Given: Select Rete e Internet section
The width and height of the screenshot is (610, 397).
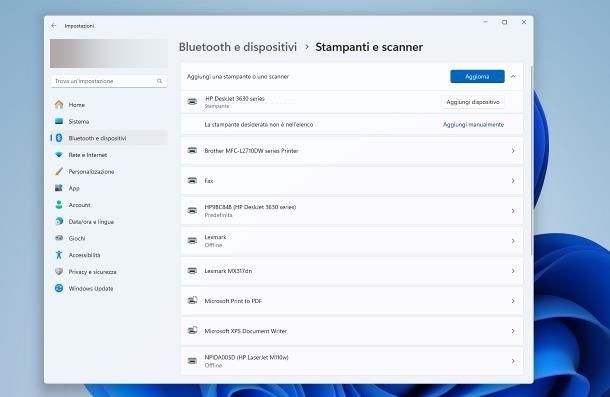Looking at the screenshot, I should coord(109,155).
